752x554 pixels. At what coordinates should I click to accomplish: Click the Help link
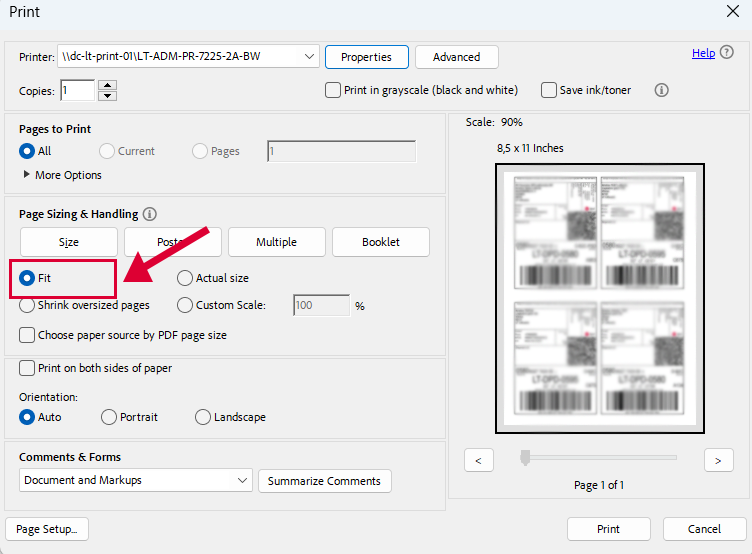[x=704, y=53]
